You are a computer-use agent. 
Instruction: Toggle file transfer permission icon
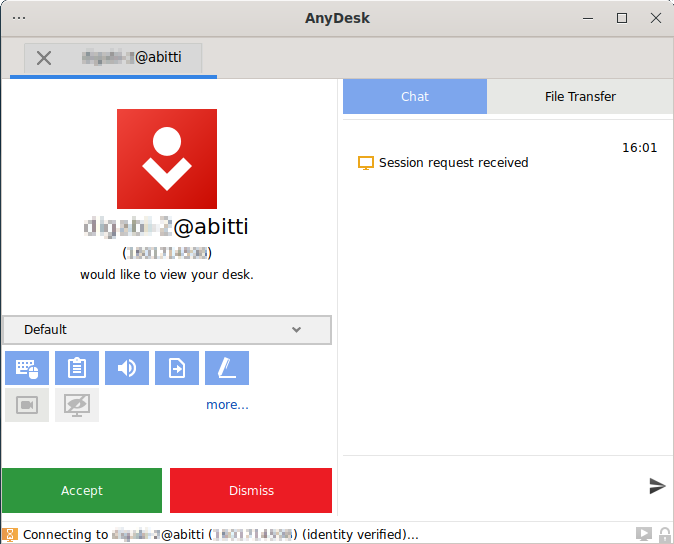177,368
